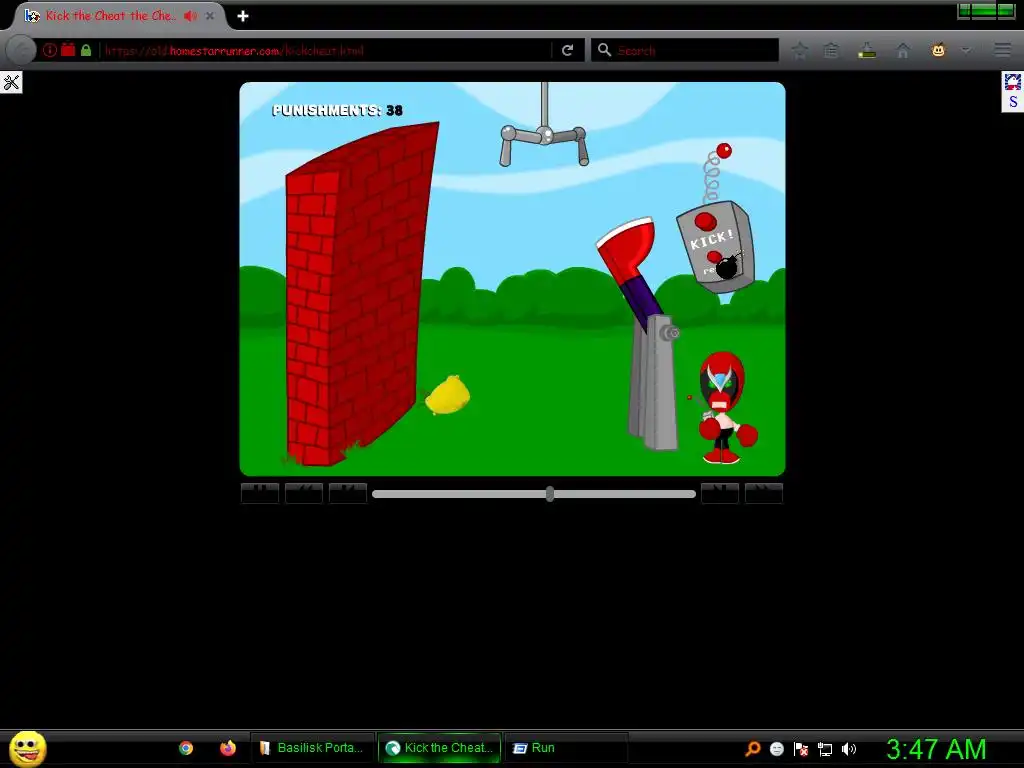Click the fast-forward control at far right

[x=763, y=493]
